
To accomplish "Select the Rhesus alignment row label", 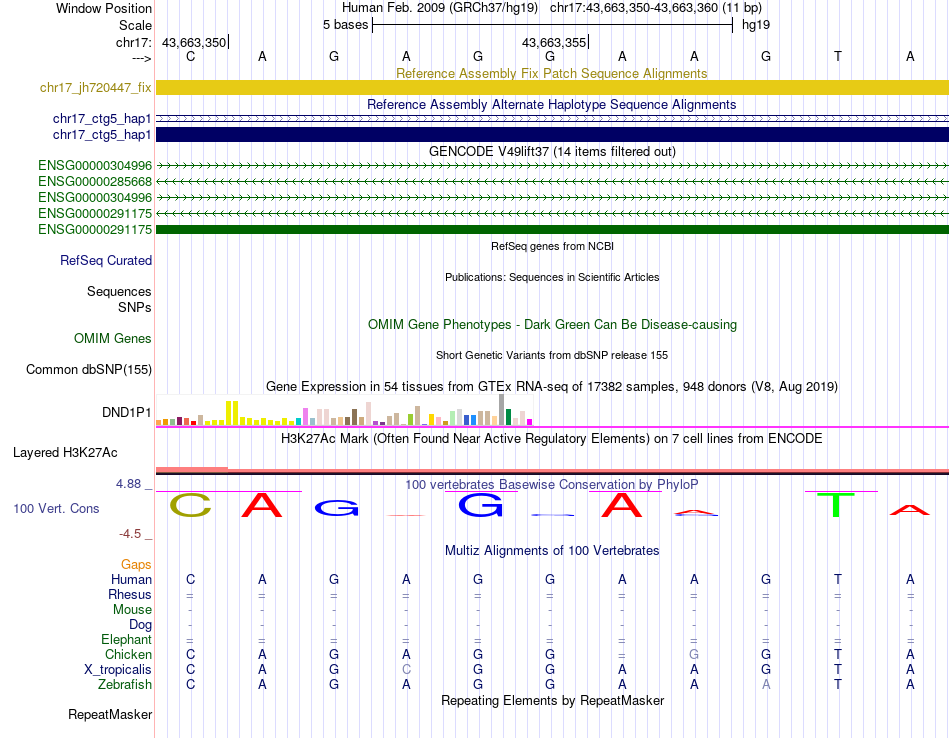I will point(130,594).
